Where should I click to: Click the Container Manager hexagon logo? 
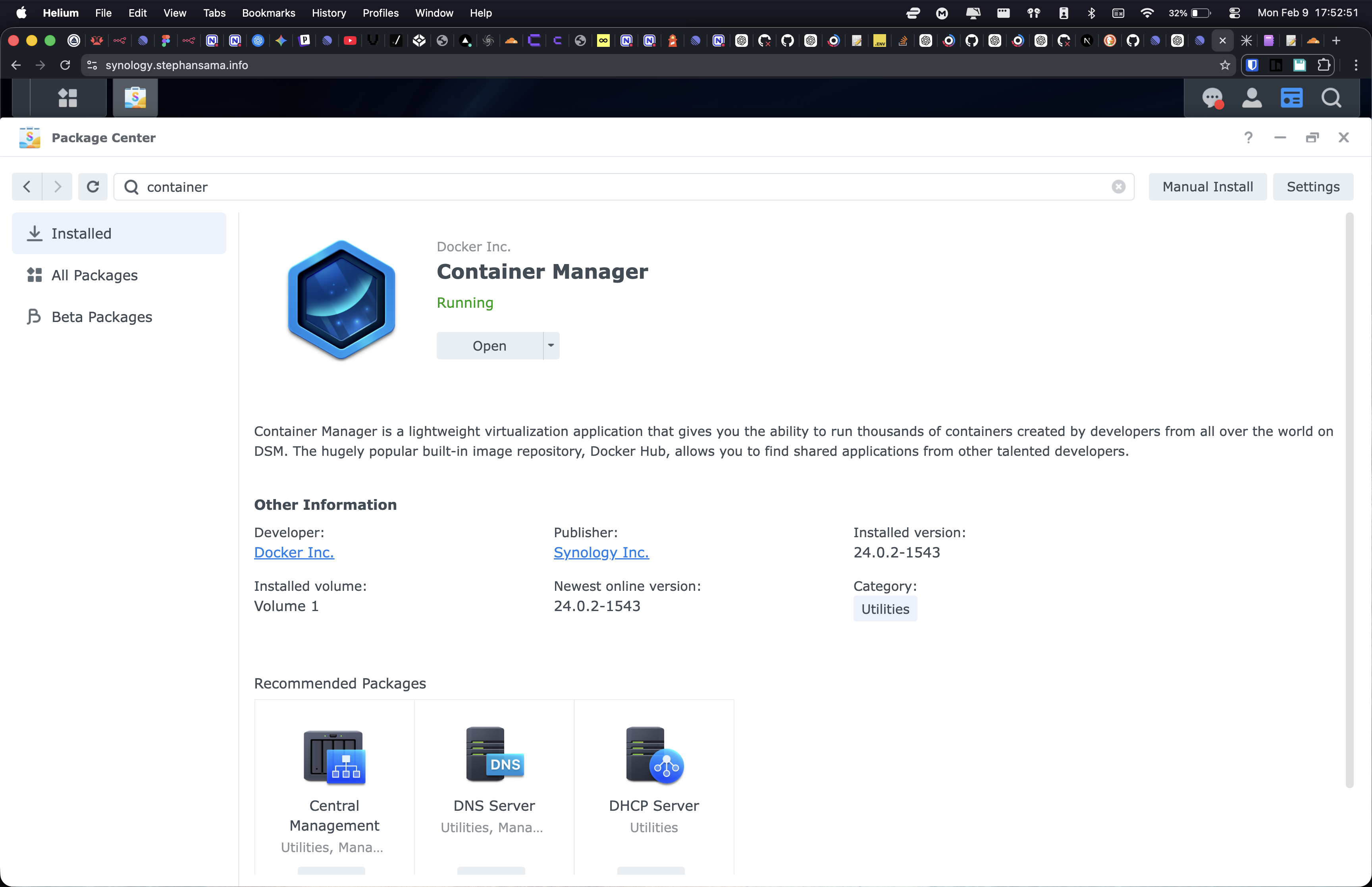[341, 299]
